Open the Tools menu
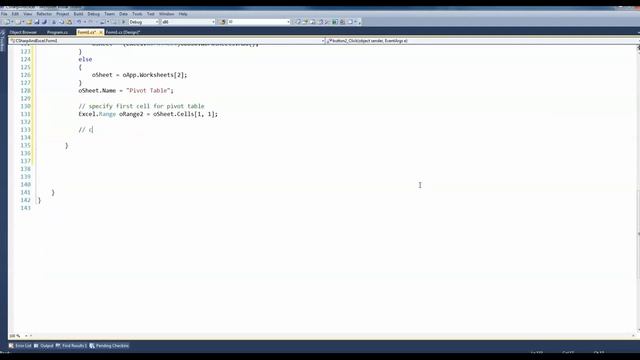Screen dimensions: 640x360 coord(137,14)
